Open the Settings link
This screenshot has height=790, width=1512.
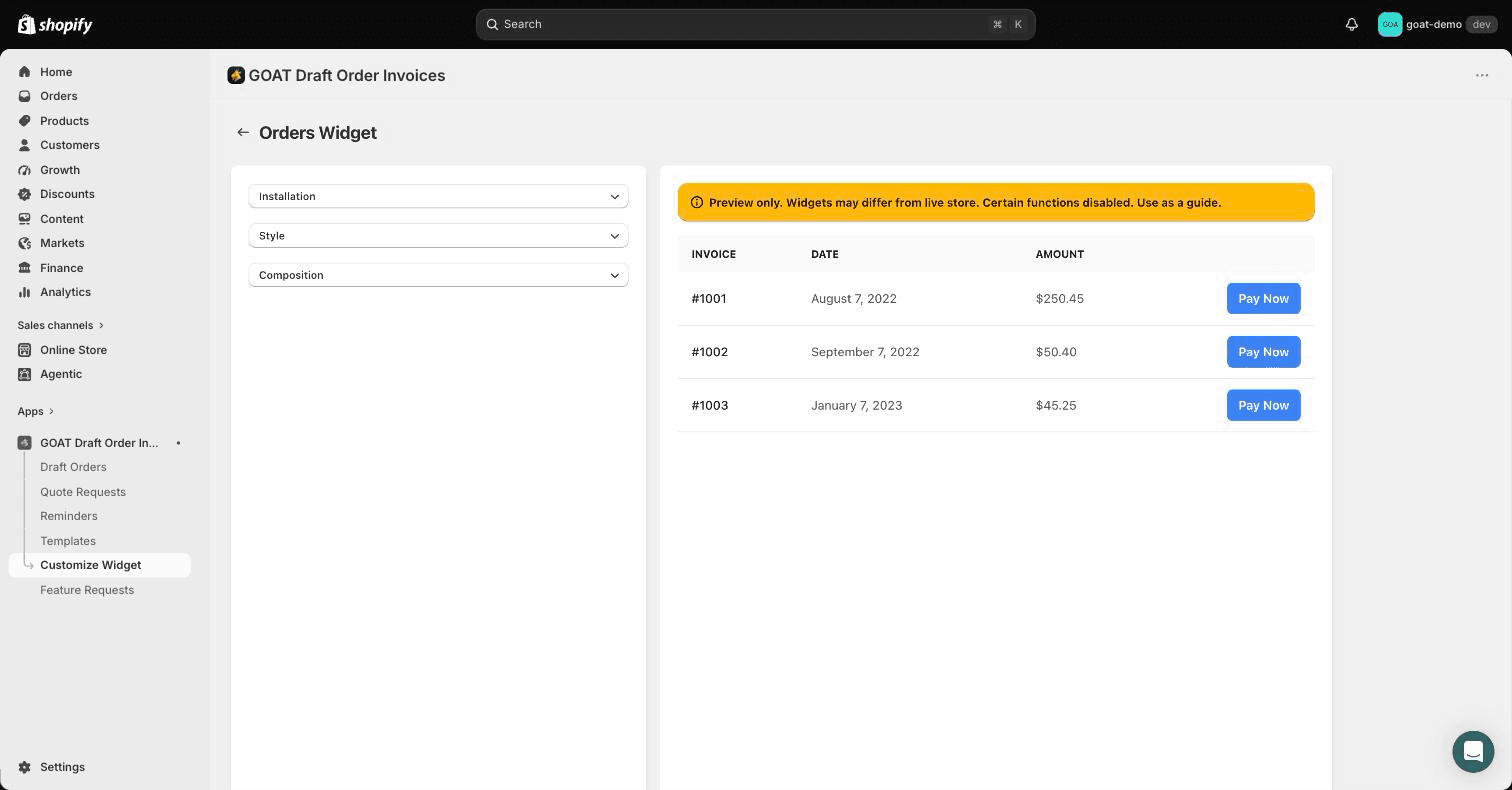click(62, 767)
